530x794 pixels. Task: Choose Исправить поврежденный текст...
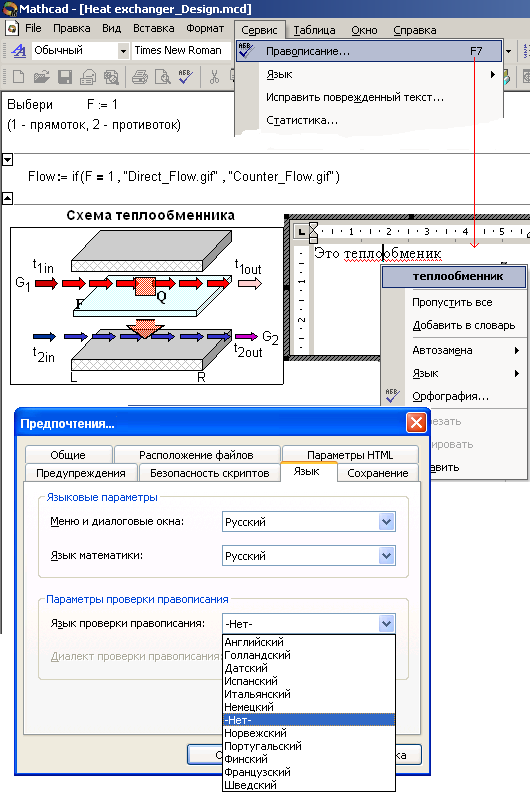(369, 97)
